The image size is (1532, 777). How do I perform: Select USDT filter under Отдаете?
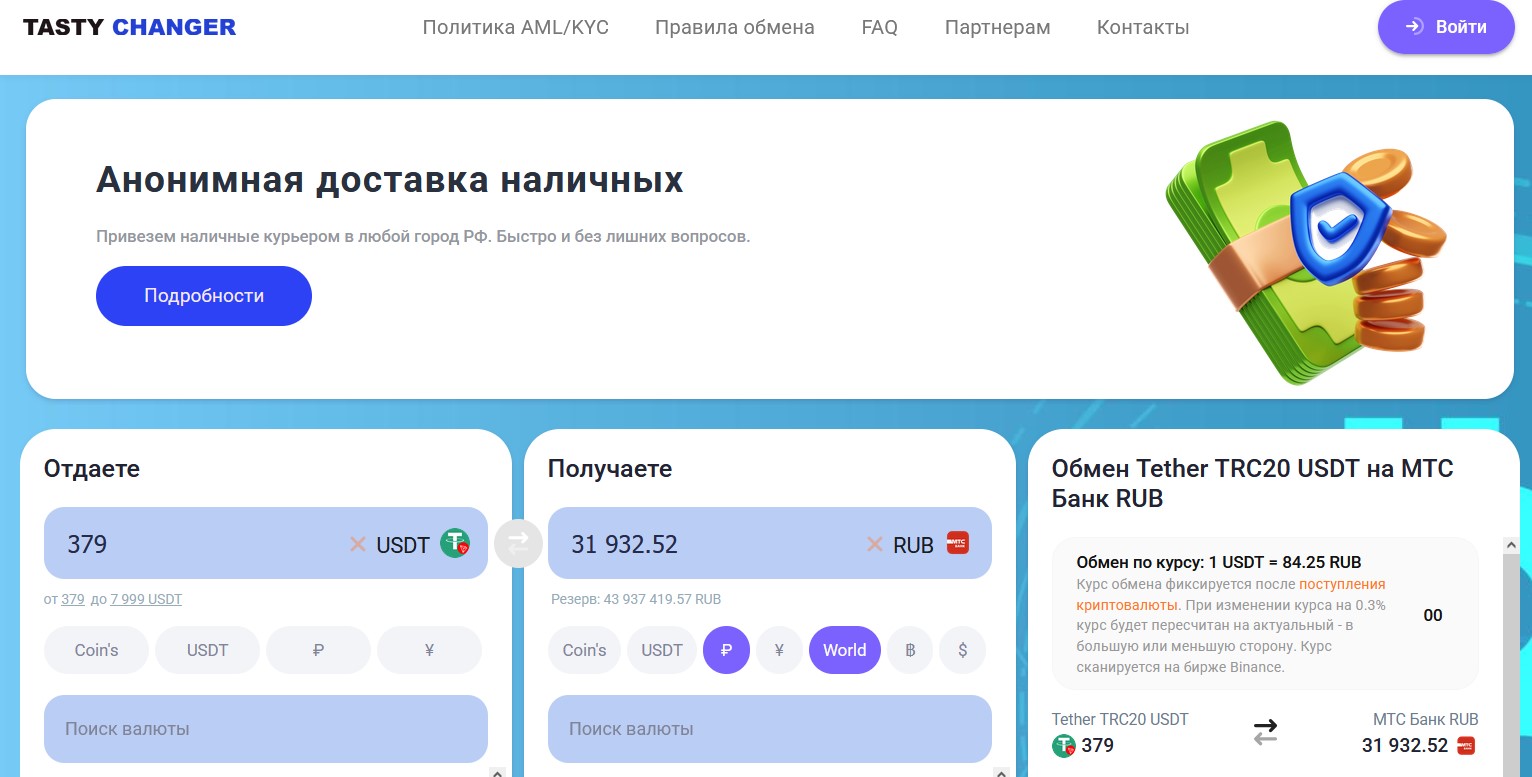pos(207,650)
